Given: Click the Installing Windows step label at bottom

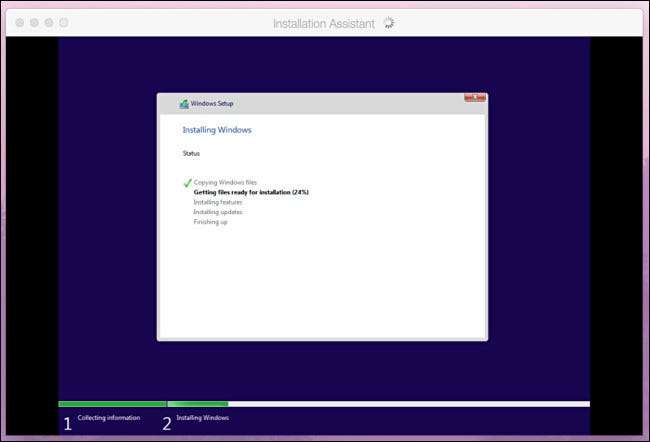Looking at the screenshot, I should coord(202,418).
